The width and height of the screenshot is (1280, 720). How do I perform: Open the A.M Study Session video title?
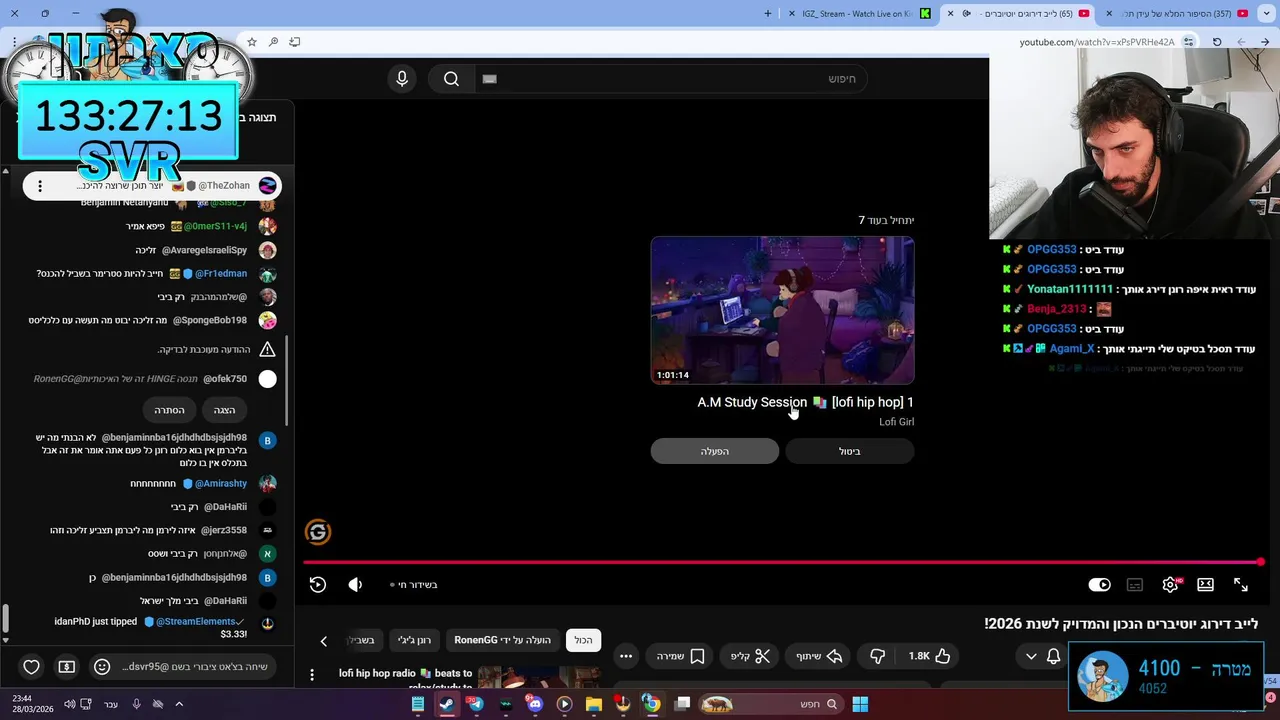tap(805, 402)
